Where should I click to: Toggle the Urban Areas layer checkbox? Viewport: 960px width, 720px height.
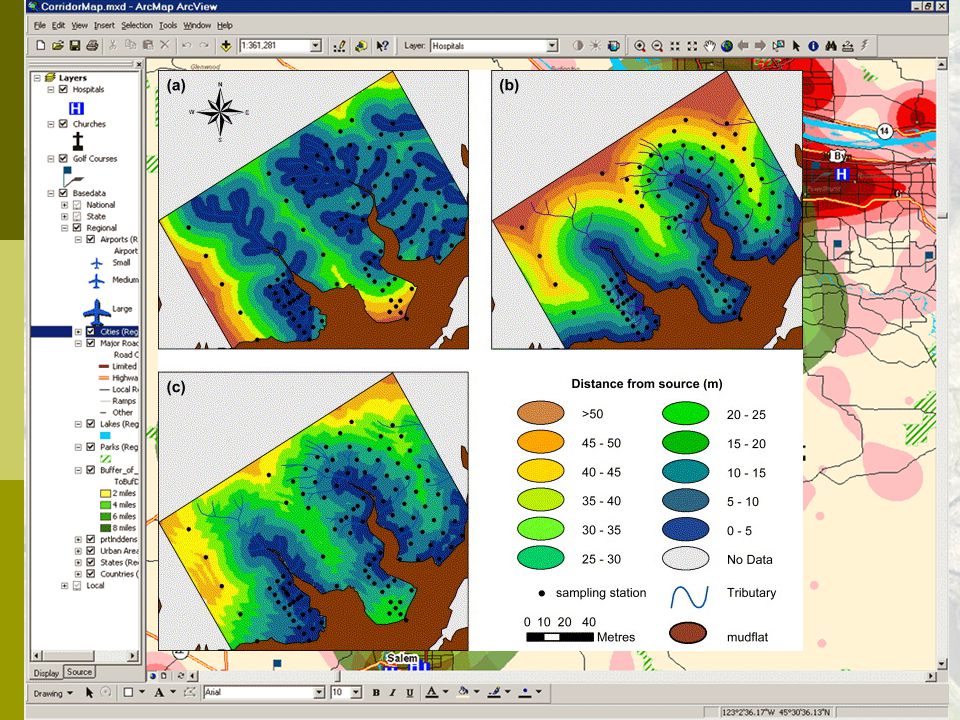pyautogui.click(x=91, y=550)
